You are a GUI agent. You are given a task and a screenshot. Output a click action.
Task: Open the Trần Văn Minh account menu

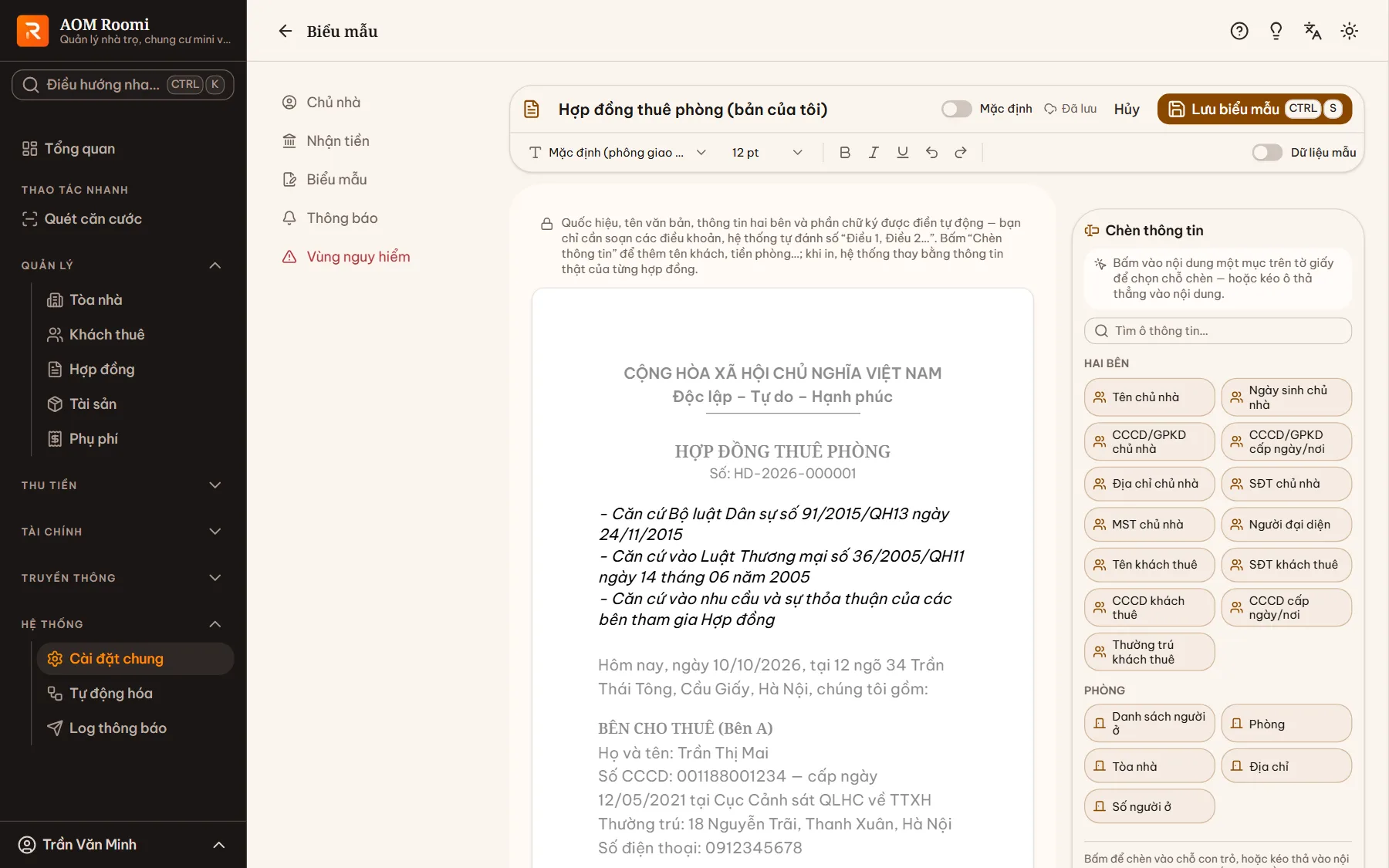click(123, 845)
